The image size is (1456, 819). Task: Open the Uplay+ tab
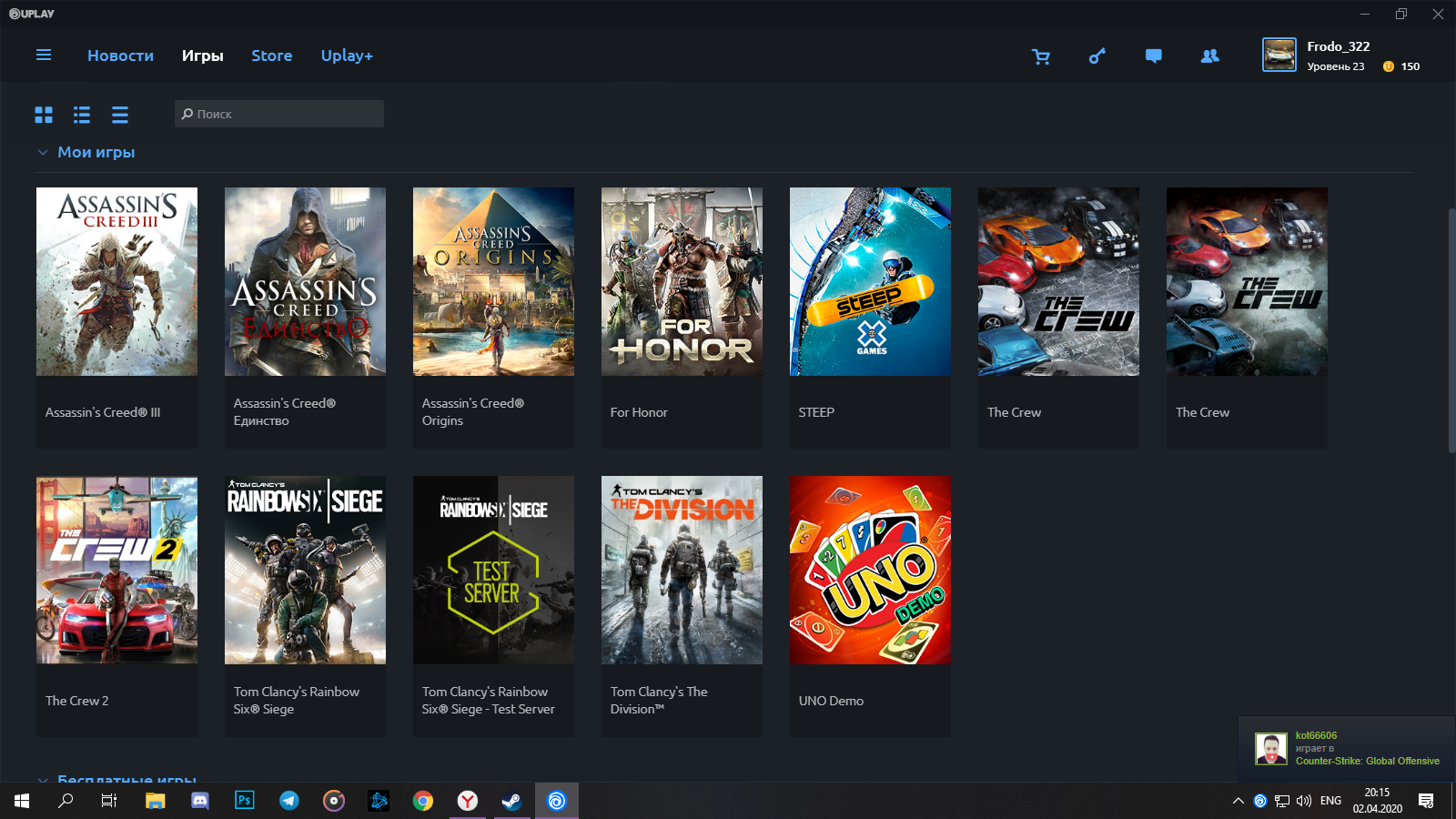point(347,56)
